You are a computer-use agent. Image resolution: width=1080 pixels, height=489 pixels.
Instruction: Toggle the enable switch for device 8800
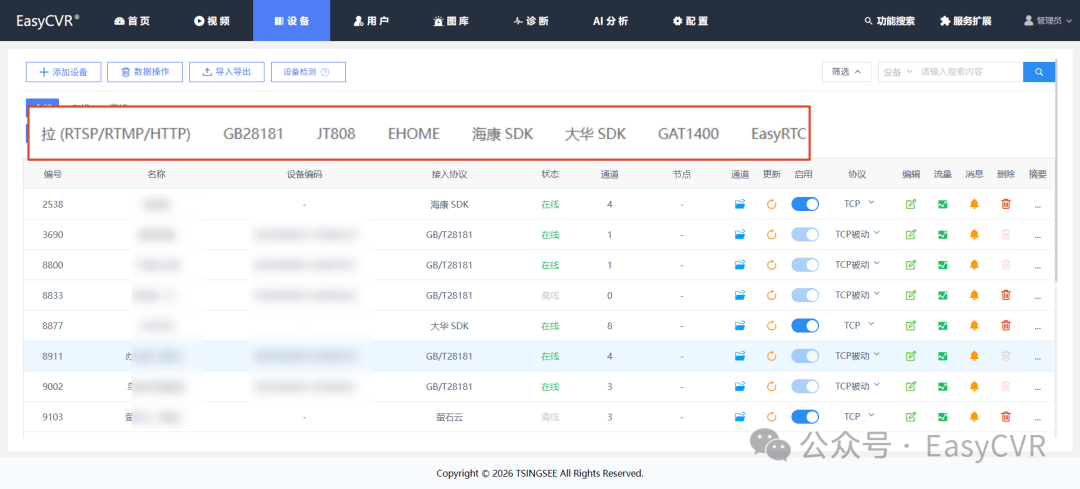pyautogui.click(x=805, y=265)
